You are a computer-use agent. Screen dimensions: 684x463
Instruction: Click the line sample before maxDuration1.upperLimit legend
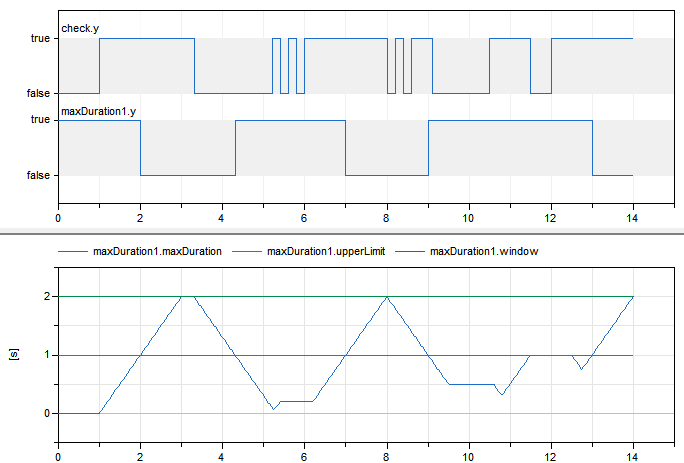[247, 251]
